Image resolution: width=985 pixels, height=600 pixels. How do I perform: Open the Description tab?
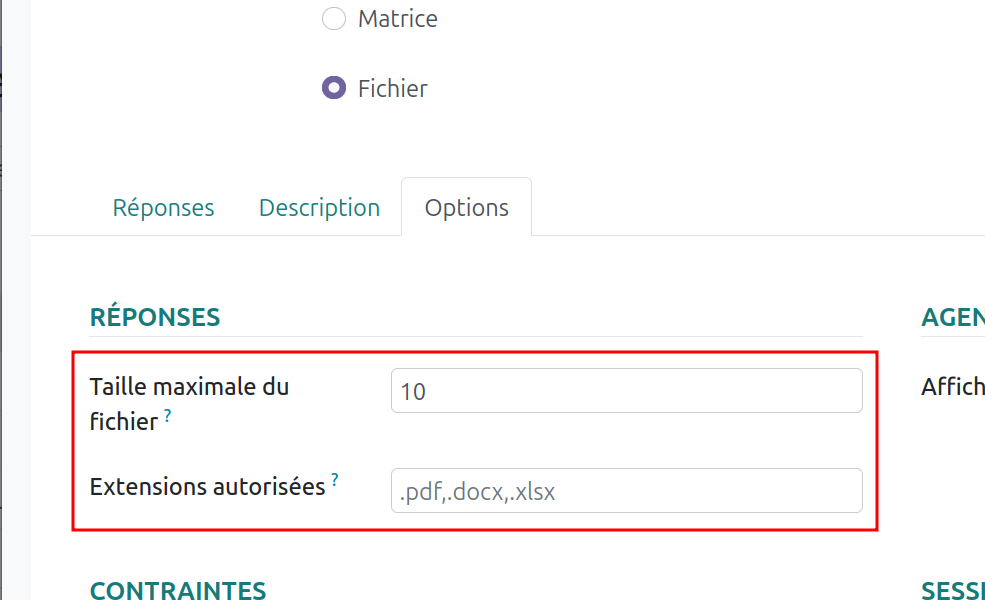[319, 208]
